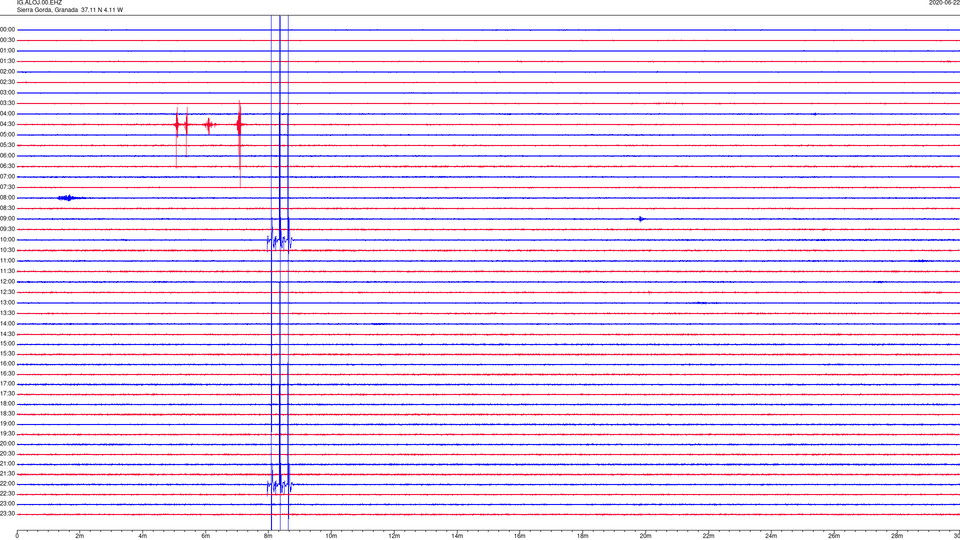Image resolution: width=960 pixels, height=540 pixels.
Task: Select the 05:00 trace time label
Action: (x=8, y=135)
